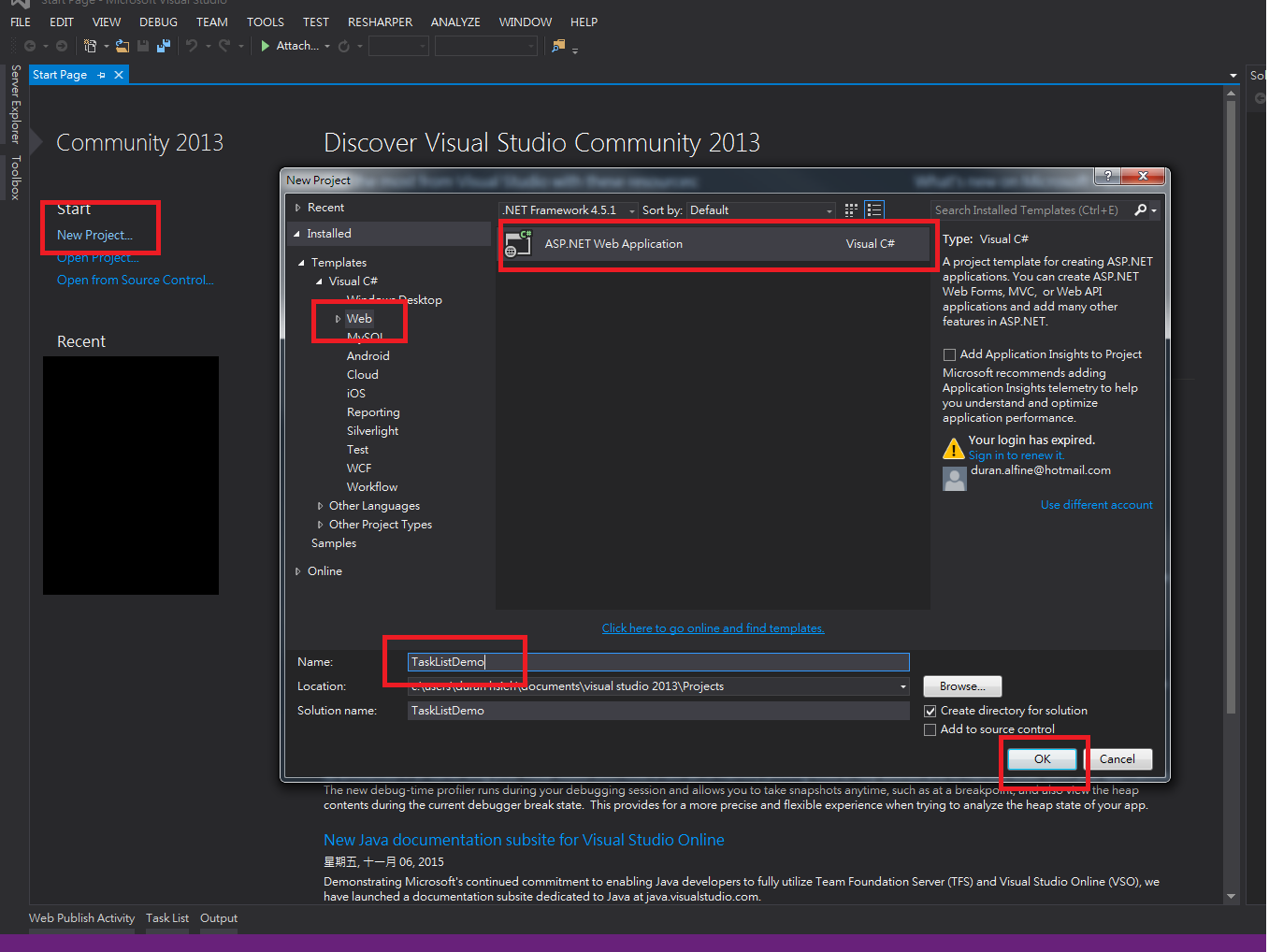Click the yellow login expired warning icon
The height and width of the screenshot is (952, 1269).
pyautogui.click(x=953, y=449)
